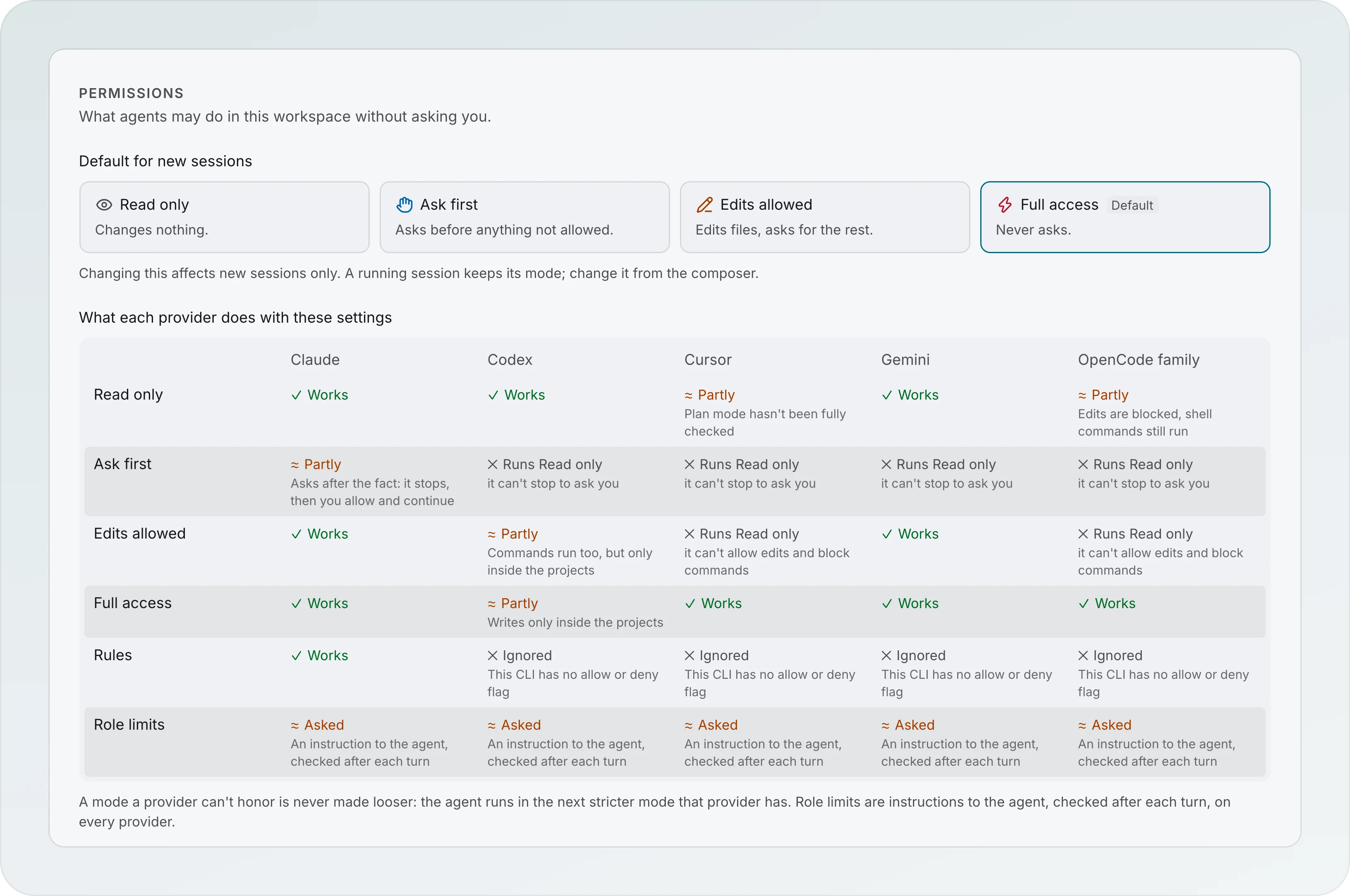This screenshot has height=896, width=1350.
Task: Click Codex's Partly status in Edits allowed row
Action: pos(512,534)
